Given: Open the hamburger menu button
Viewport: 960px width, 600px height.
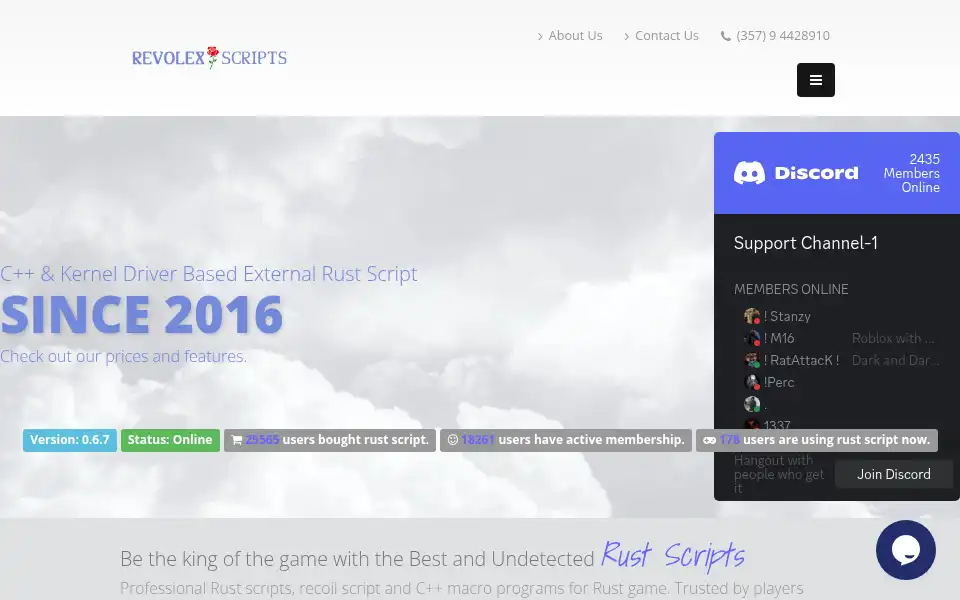Looking at the screenshot, I should (x=816, y=80).
